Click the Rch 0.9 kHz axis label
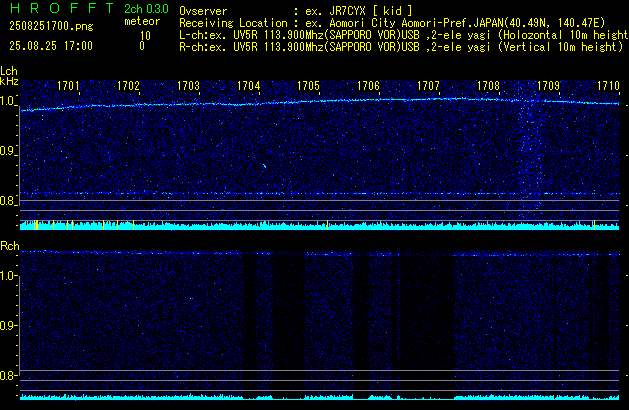The width and height of the screenshot is (629, 410). (8, 325)
